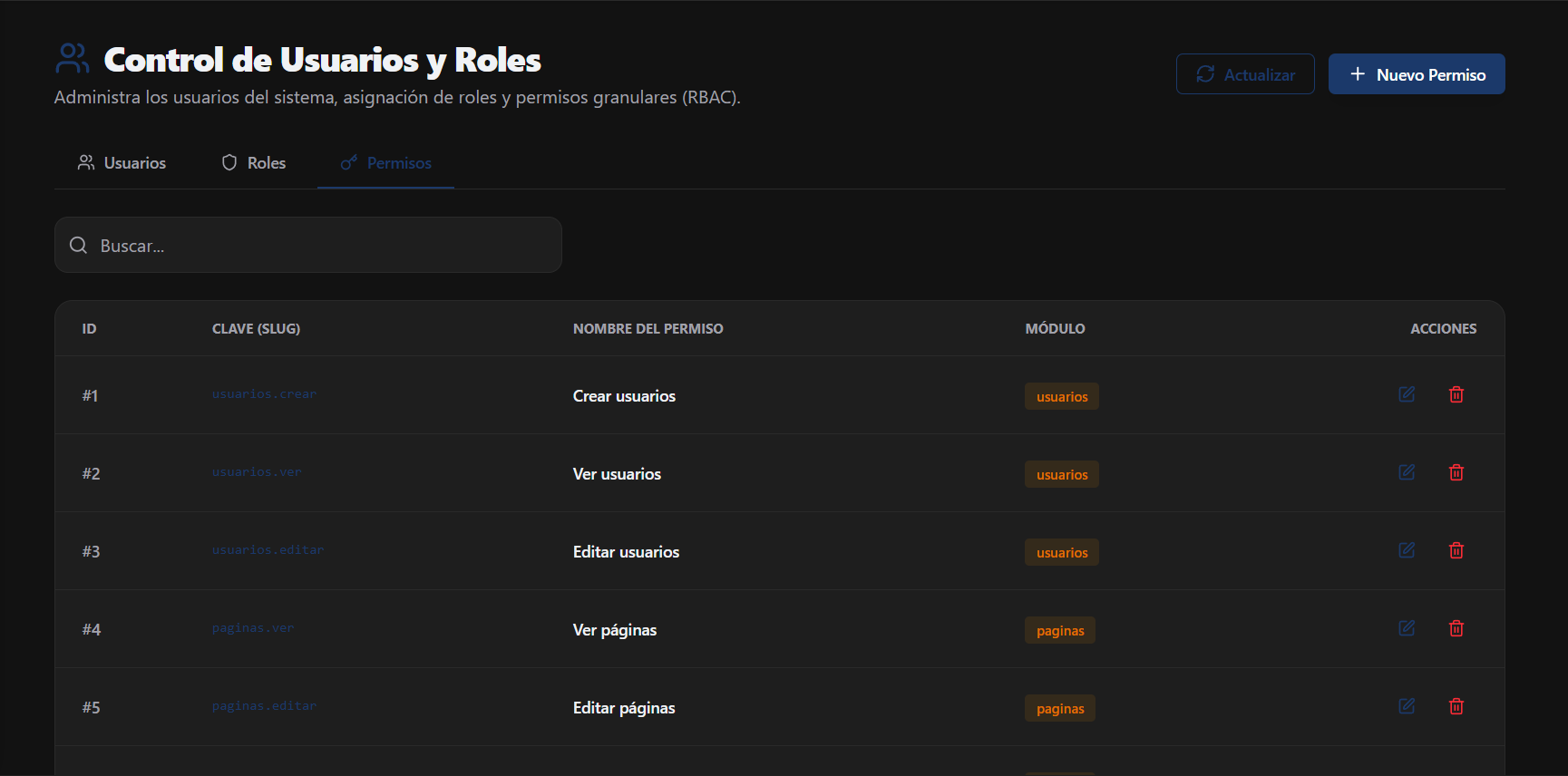Click the CLAVE (SLUG) column header
Screen dimensions: 1568x776
click(x=256, y=328)
